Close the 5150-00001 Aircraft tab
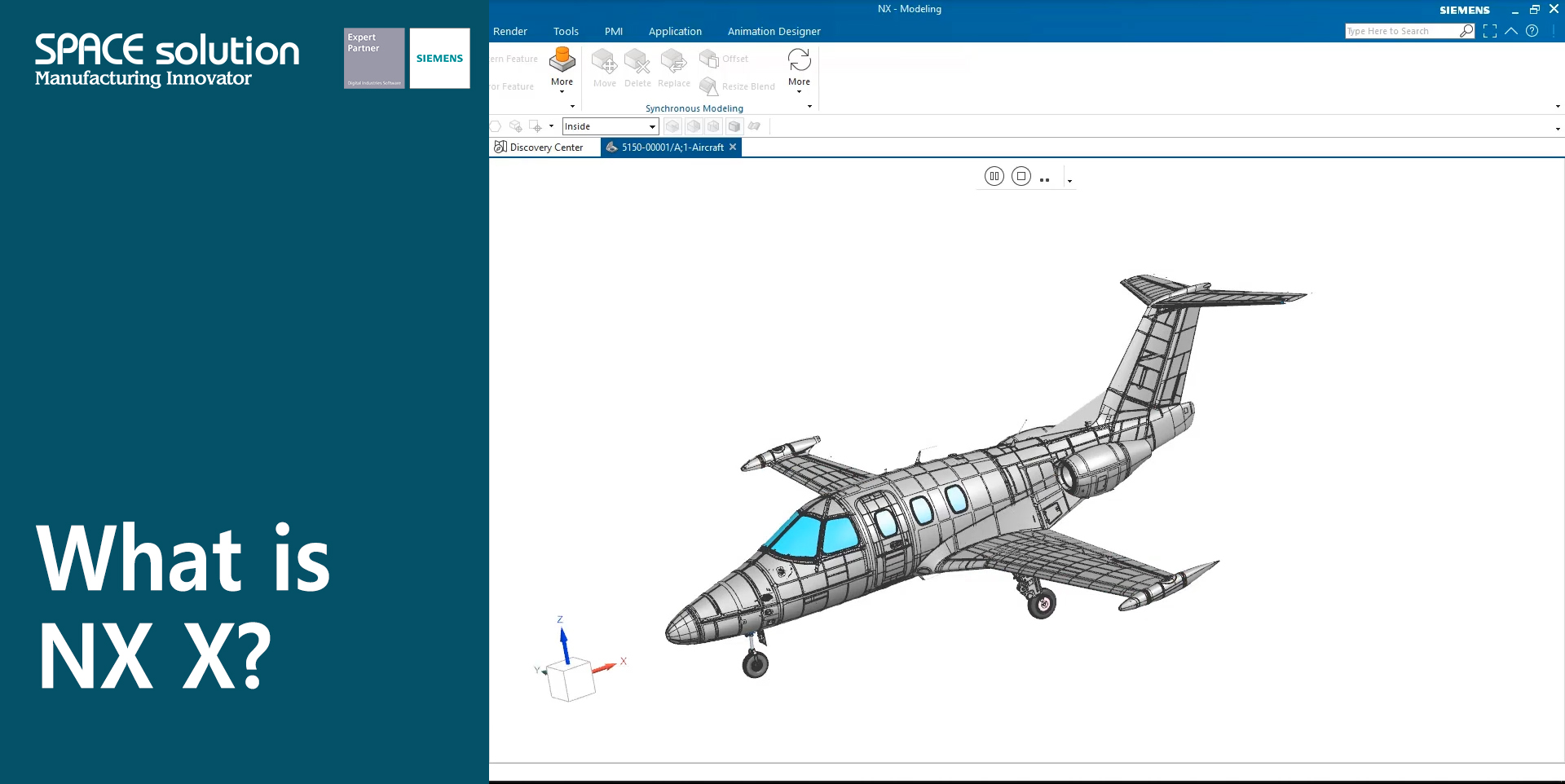Screen dimensions: 1565x784 click(733, 148)
